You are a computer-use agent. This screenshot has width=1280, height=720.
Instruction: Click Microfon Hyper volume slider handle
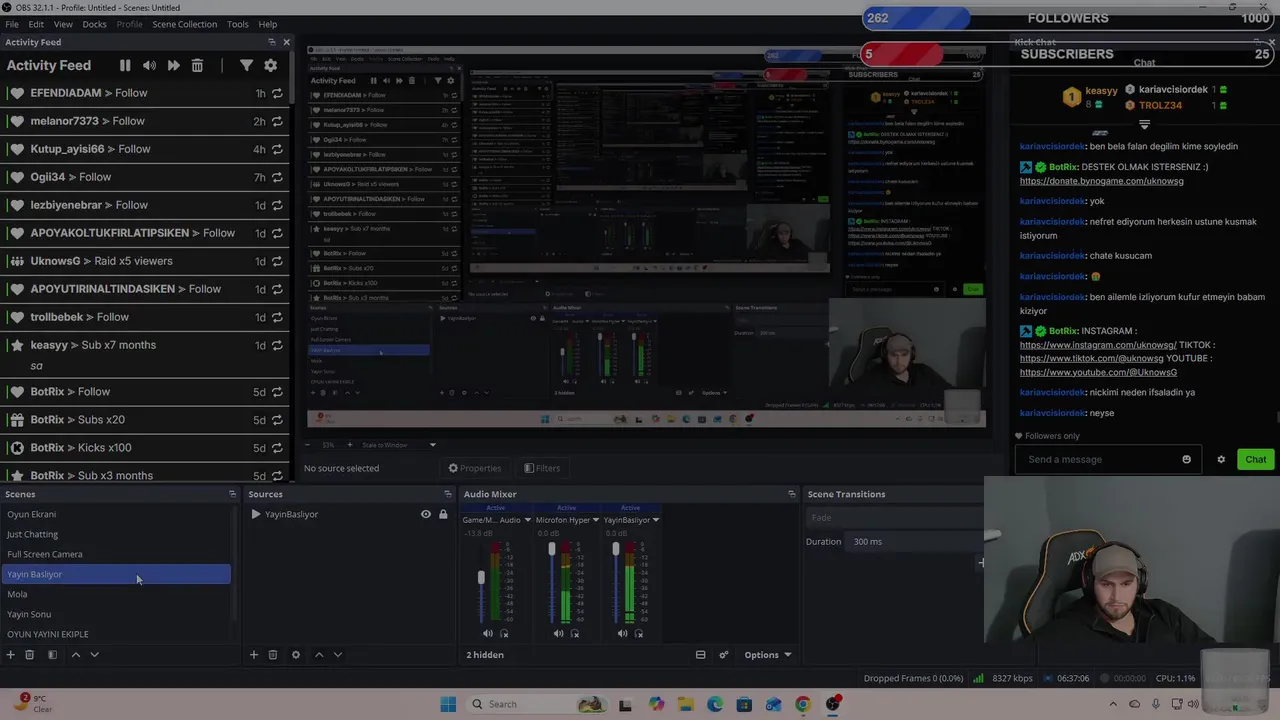click(551, 550)
